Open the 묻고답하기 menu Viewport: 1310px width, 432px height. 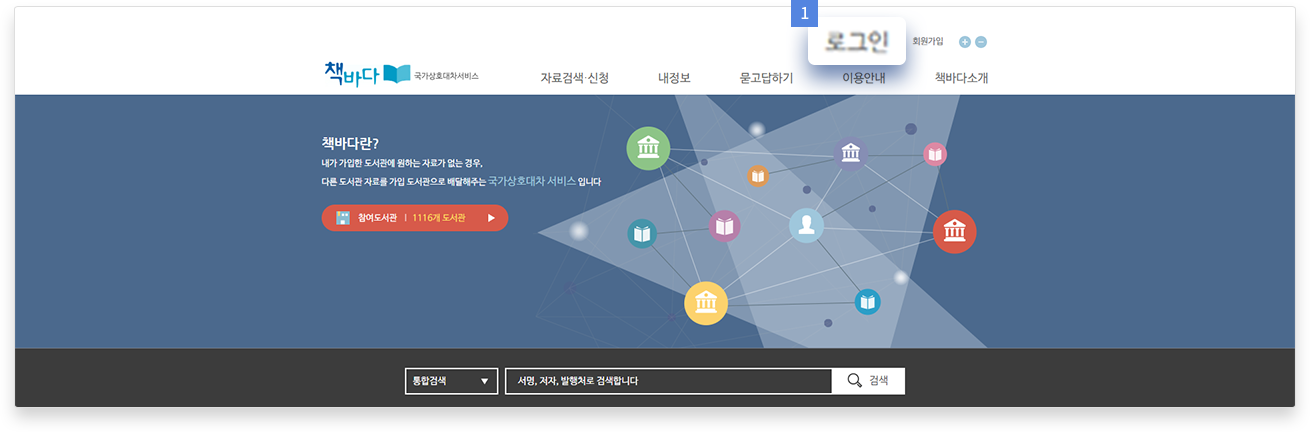point(766,78)
